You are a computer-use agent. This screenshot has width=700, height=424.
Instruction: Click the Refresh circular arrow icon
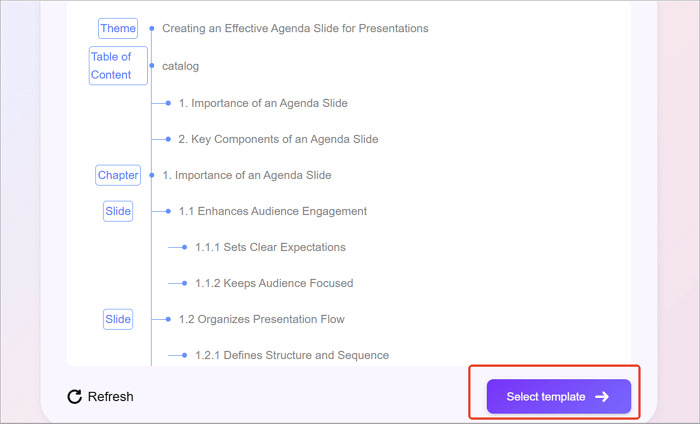click(75, 397)
